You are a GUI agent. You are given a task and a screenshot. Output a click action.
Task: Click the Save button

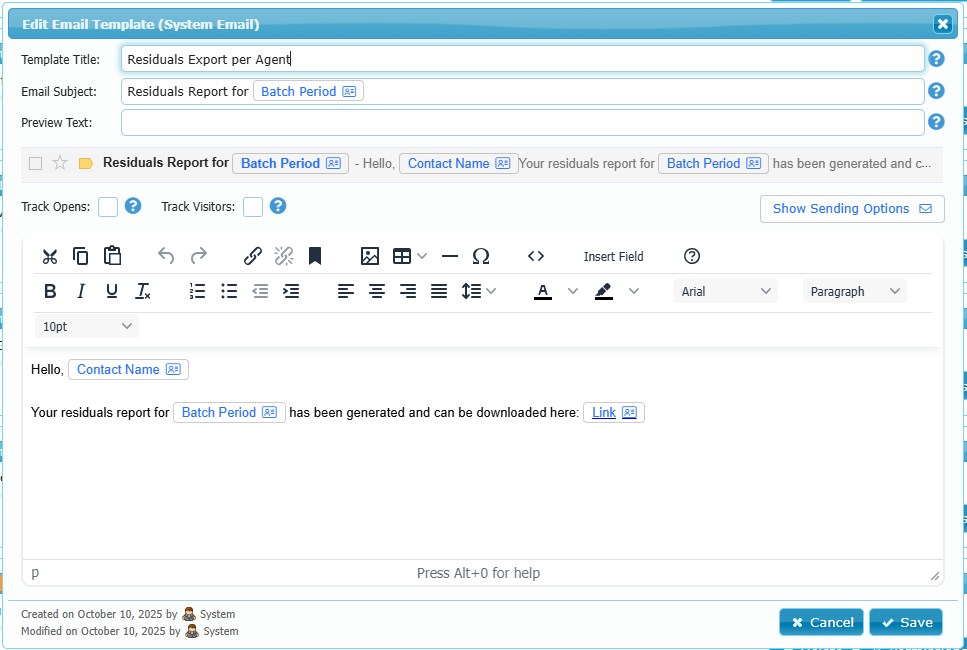click(906, 622)
